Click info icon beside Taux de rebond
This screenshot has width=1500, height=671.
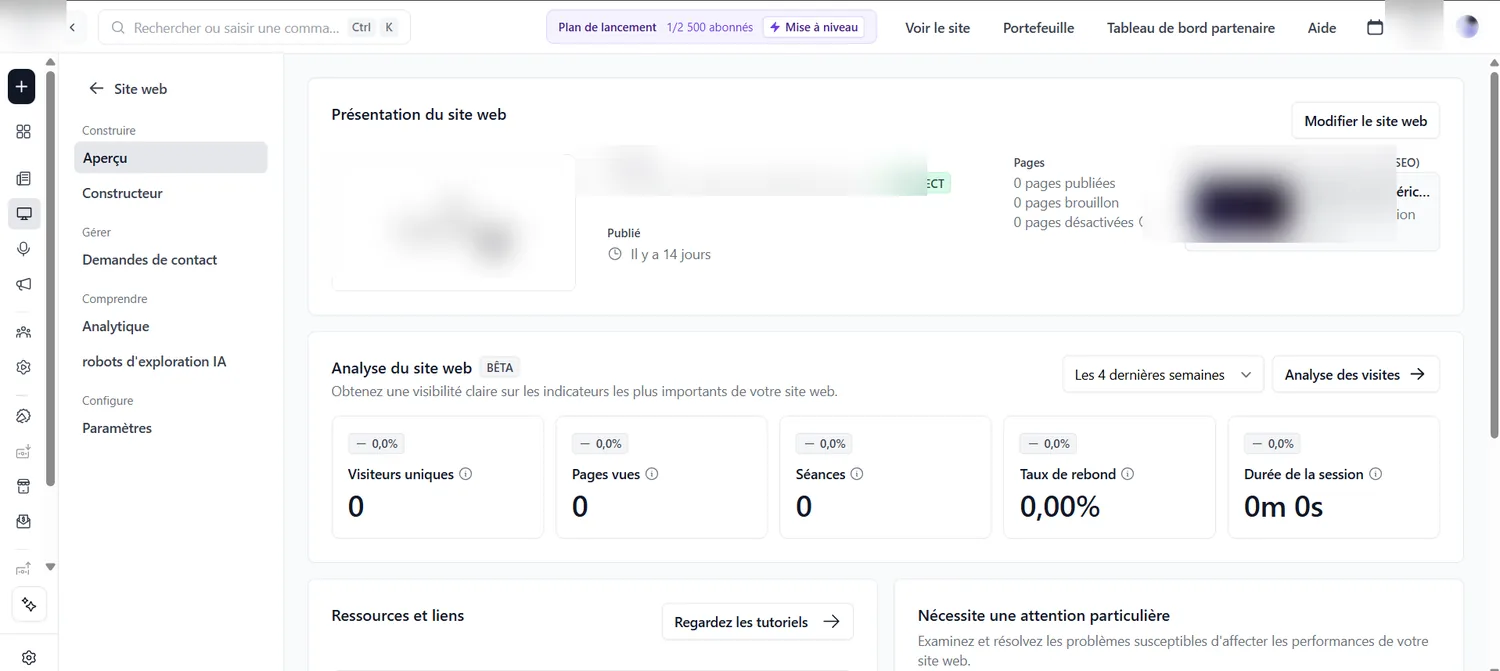click(x=1128, y=474)
